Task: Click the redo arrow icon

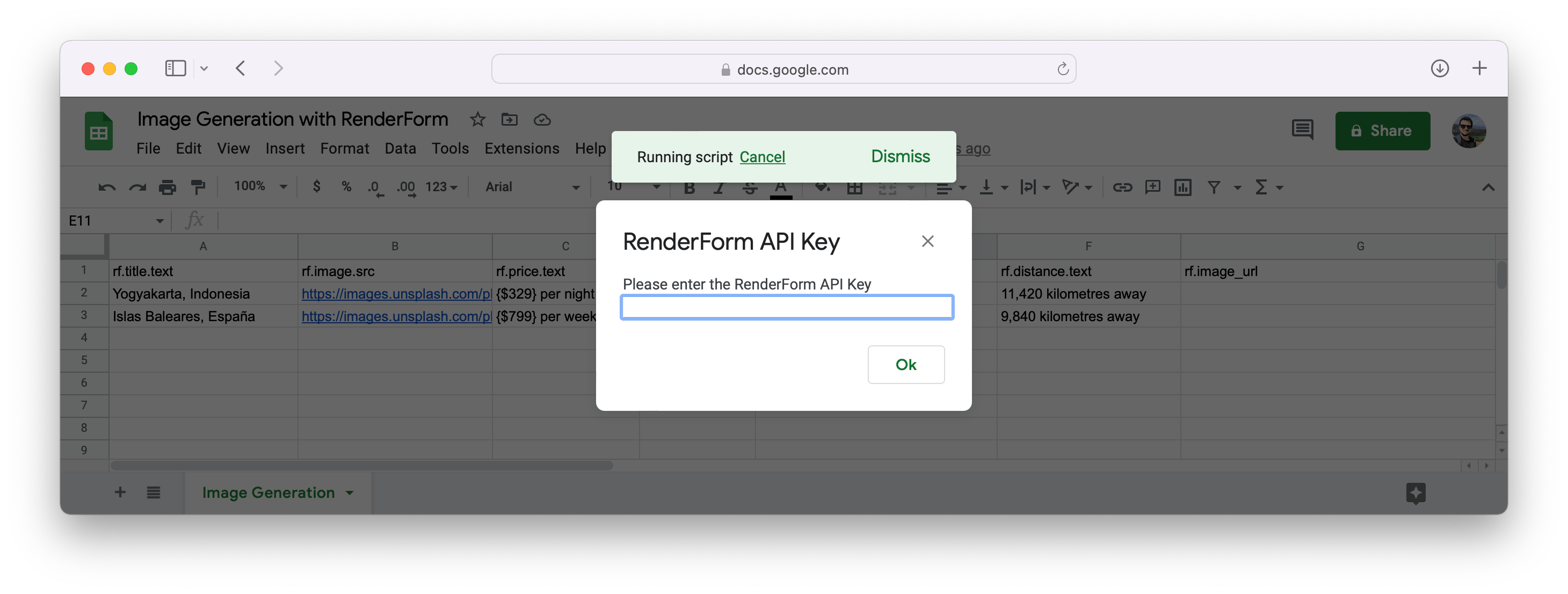Action: pyautogui.click(x=137, y=187)
